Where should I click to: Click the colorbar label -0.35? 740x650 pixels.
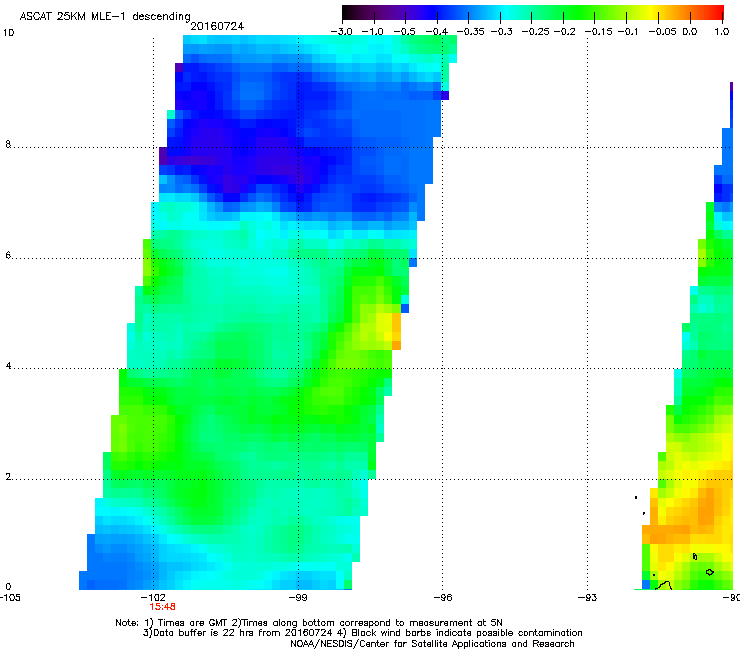pos(470,32)
